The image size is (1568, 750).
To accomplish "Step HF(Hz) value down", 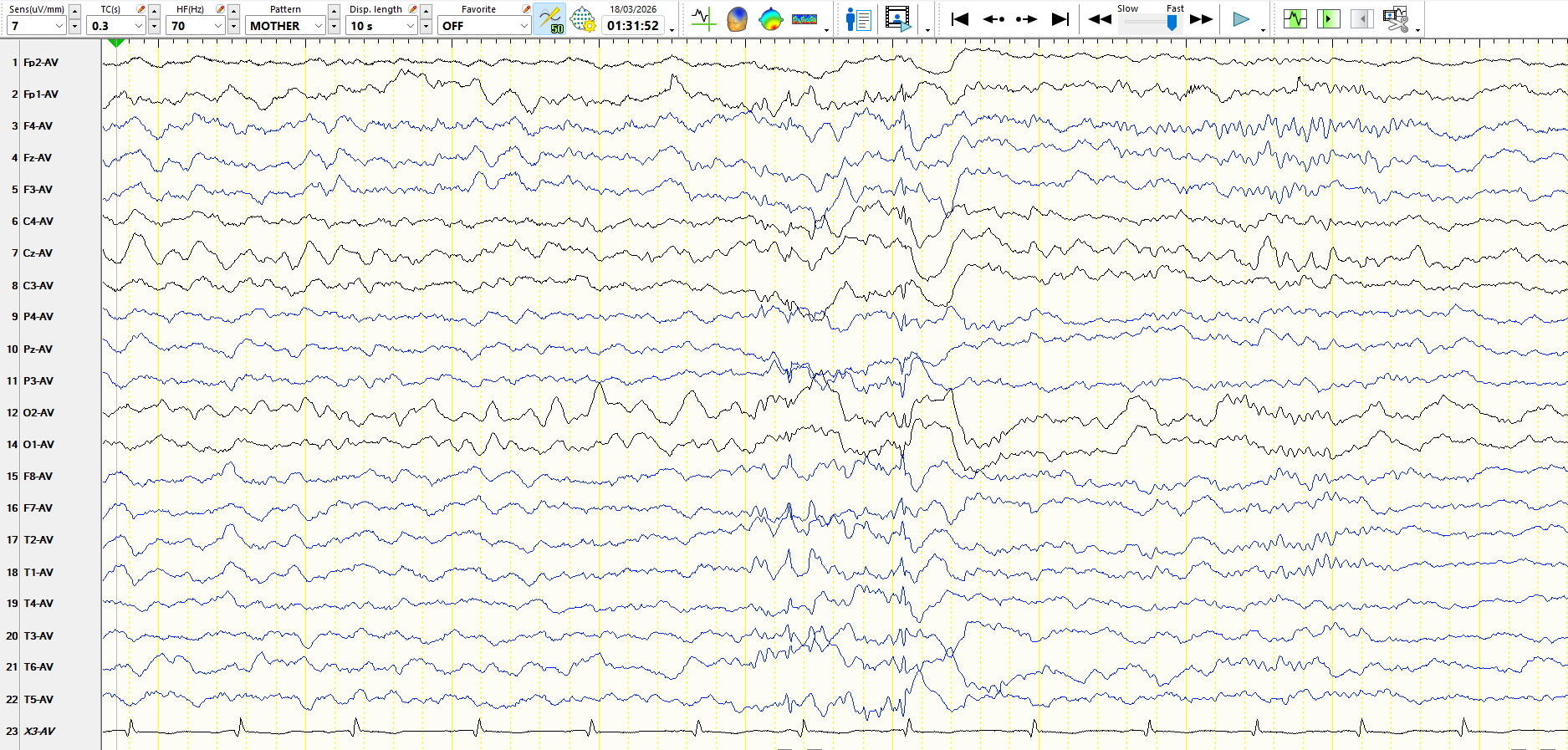I will pos(233,26).
